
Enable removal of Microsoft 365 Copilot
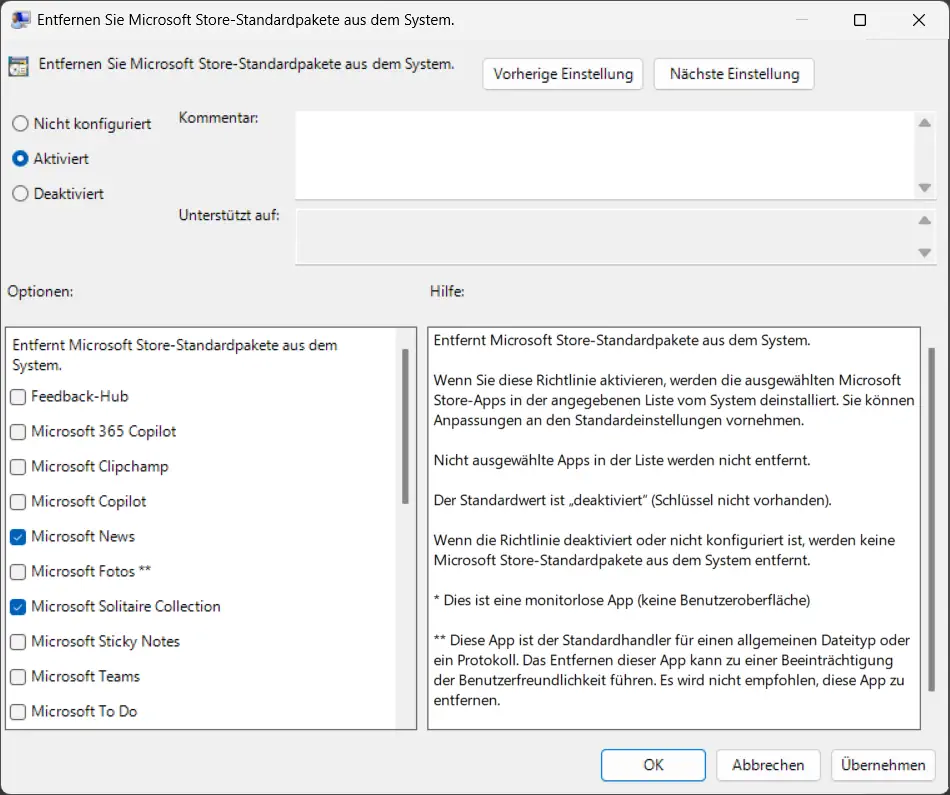coord(19,432)
